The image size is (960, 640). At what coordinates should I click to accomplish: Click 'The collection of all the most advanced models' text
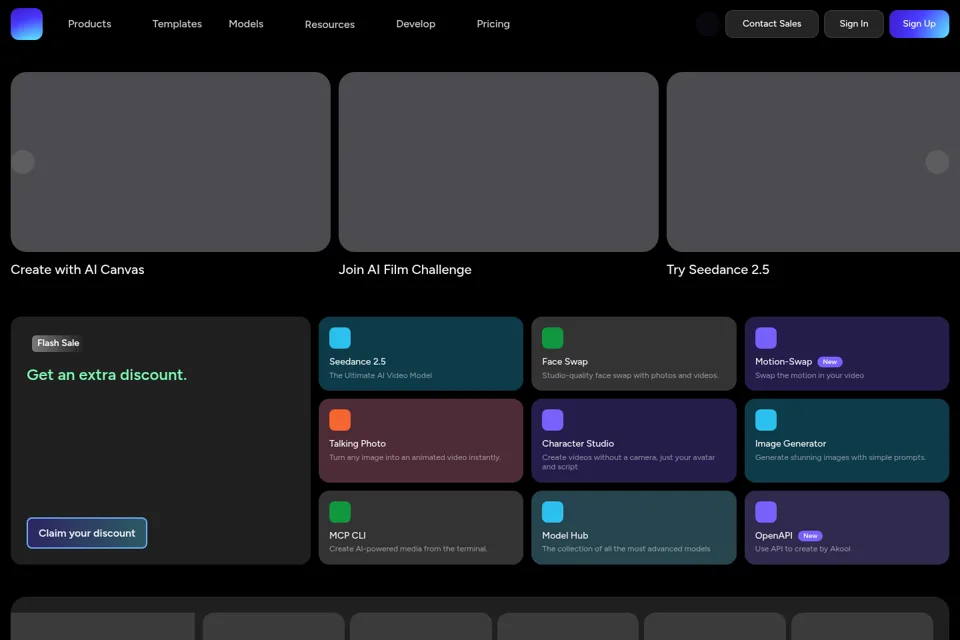pyautogui.click(x=626, y=549)
